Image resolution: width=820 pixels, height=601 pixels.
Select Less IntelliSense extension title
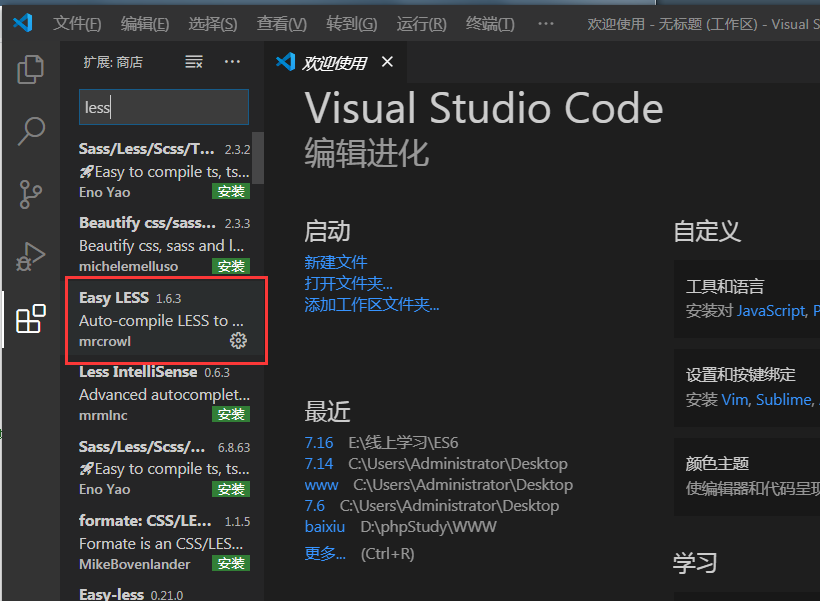(138, 372)
